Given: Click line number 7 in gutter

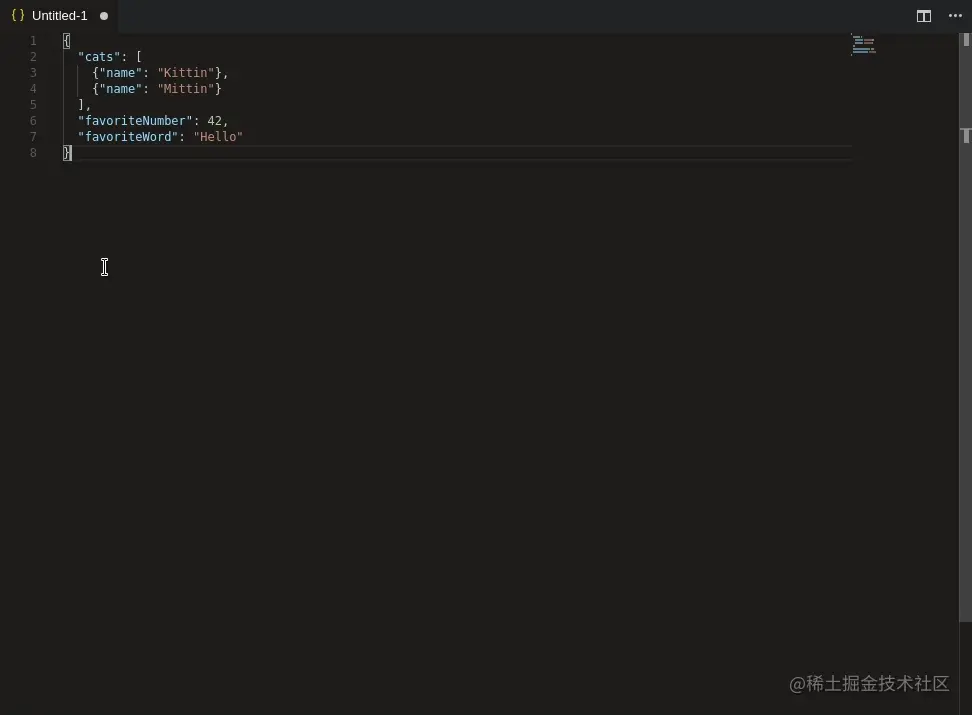Looking at the screenshot, I should tap(33, 137).
